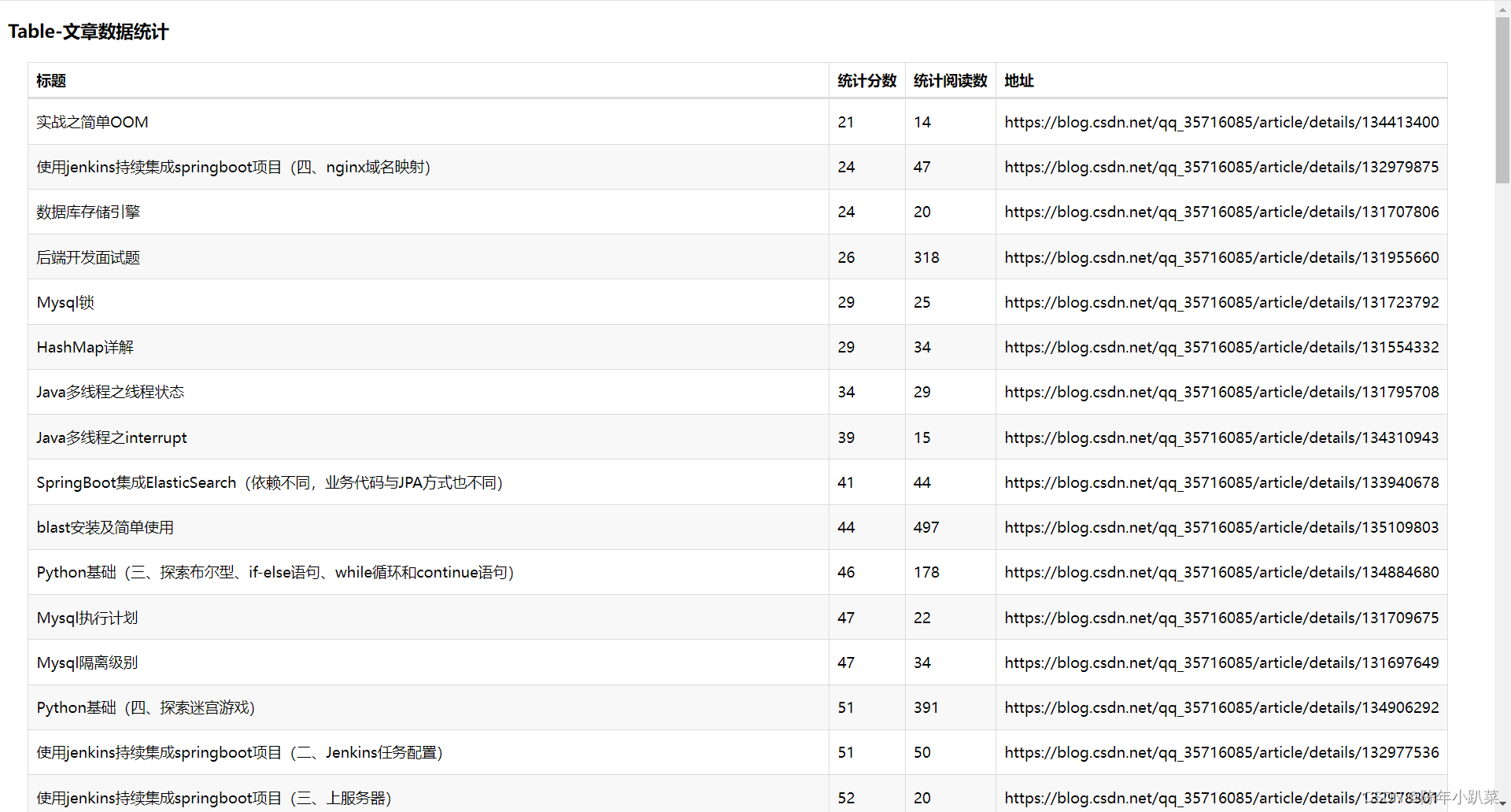Select the Java多线程之线程状态 title
1511x812 pixels.
pos(110,392)
